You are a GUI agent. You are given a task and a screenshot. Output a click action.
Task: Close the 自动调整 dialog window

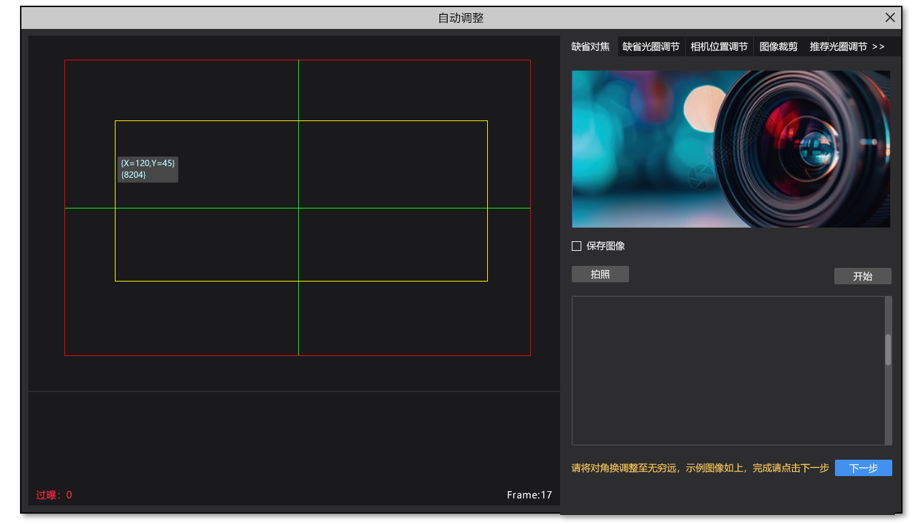point(889,17)
